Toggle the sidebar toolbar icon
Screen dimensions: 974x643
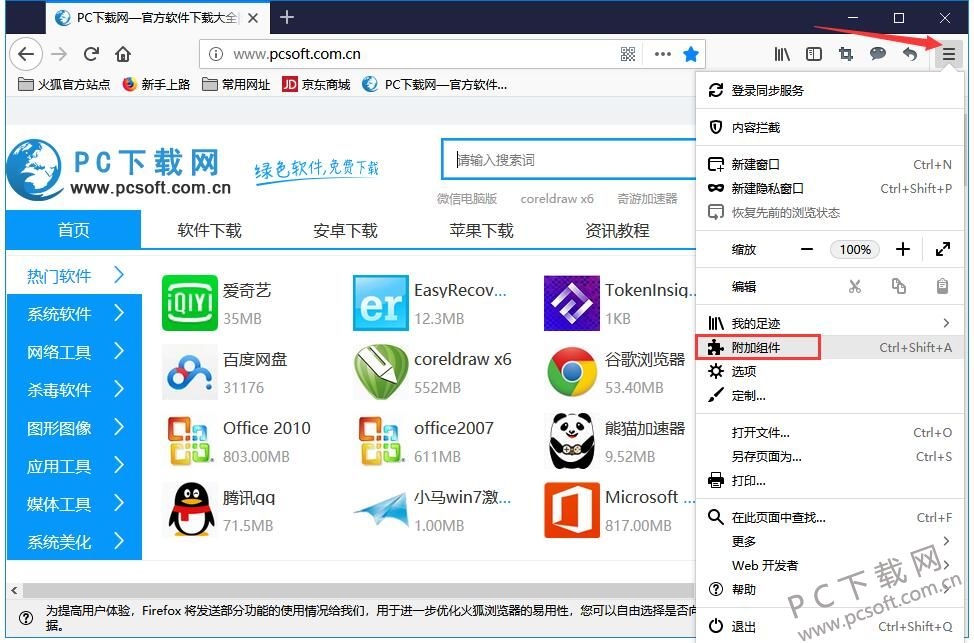[814, 54]
